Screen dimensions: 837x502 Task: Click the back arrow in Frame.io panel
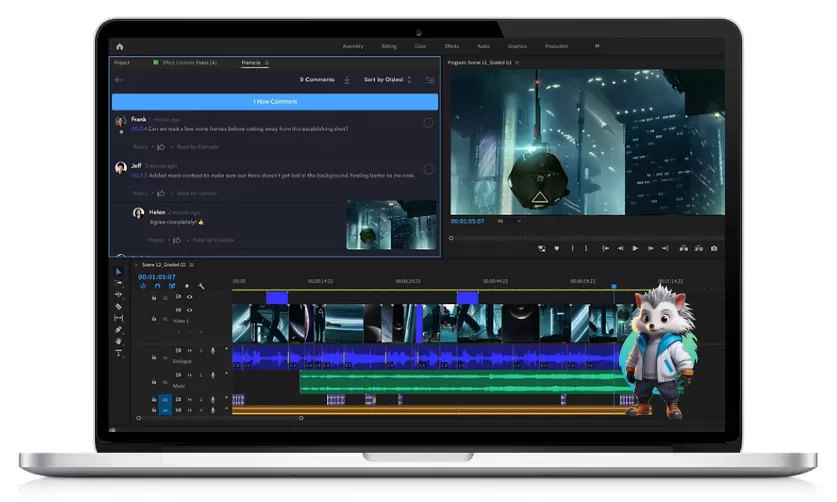click(120, 79)
